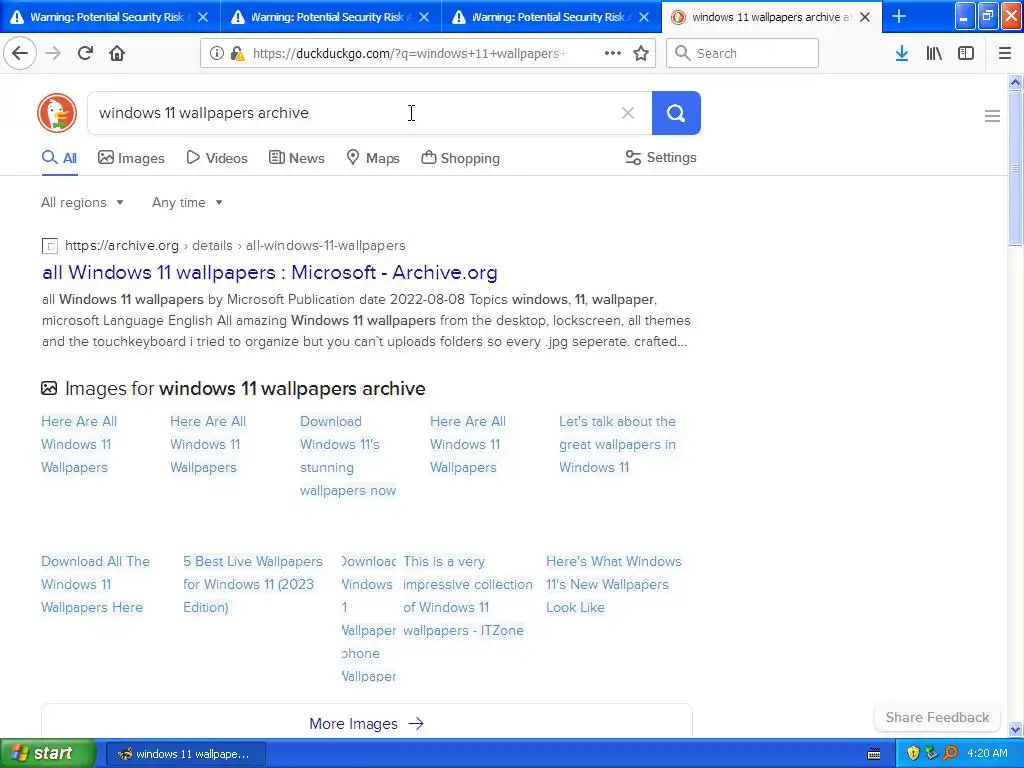Reload the current page
Screen dimensions: 1024x768
coord(86,53)
